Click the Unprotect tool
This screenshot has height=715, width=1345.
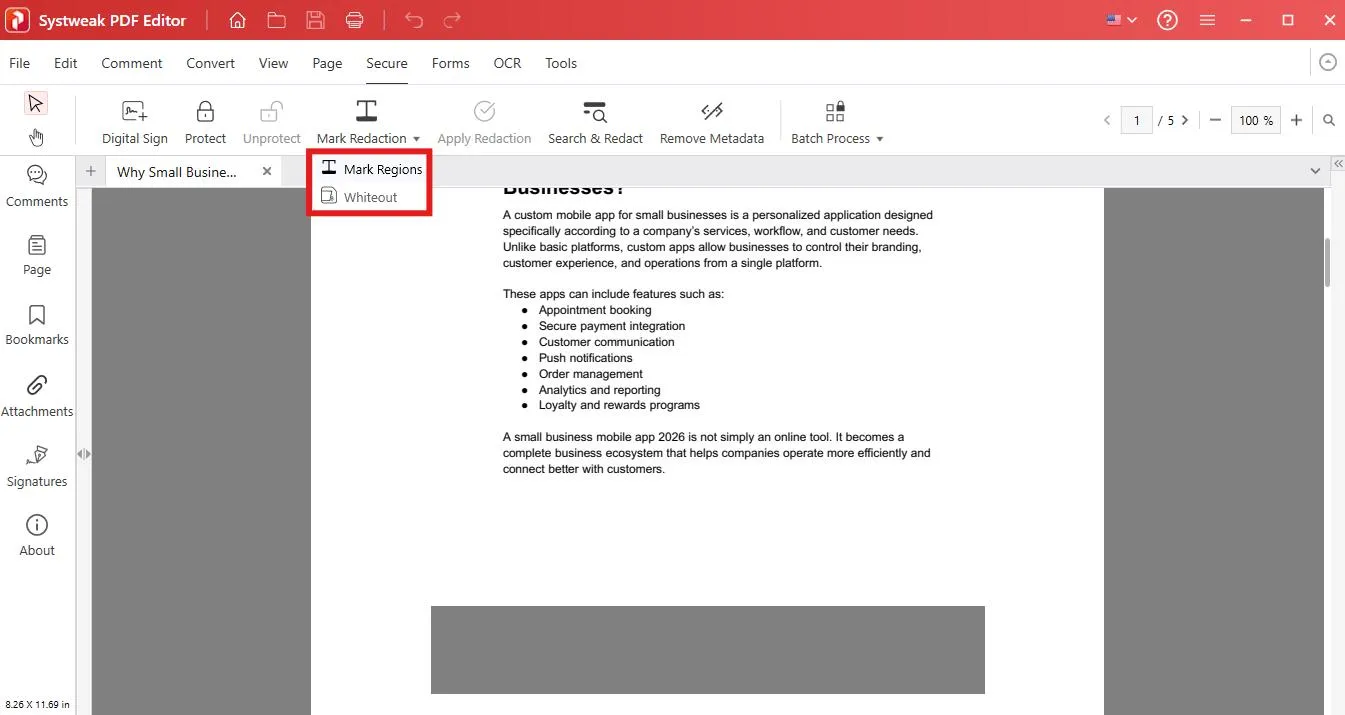click(x=271, y=123)
